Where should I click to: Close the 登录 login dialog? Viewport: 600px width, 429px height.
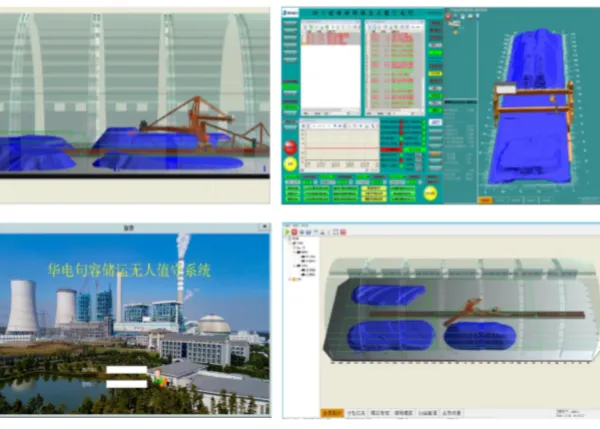pyautogui.click(x=264, y=227)
